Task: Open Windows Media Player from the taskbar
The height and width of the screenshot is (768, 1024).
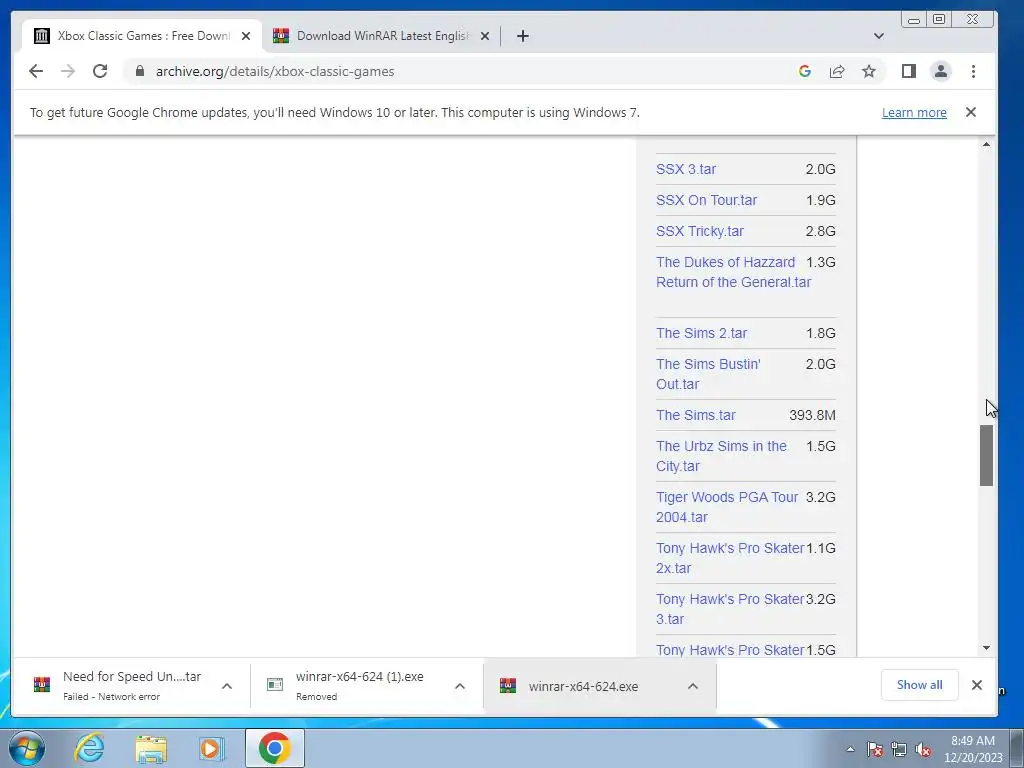Action: [x=211, y=748]
